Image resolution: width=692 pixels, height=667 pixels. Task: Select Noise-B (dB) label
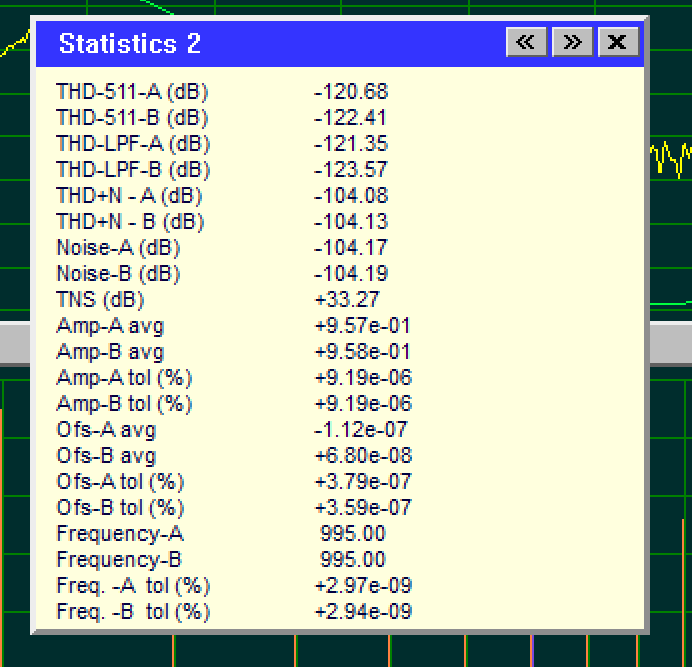[118, 274]
